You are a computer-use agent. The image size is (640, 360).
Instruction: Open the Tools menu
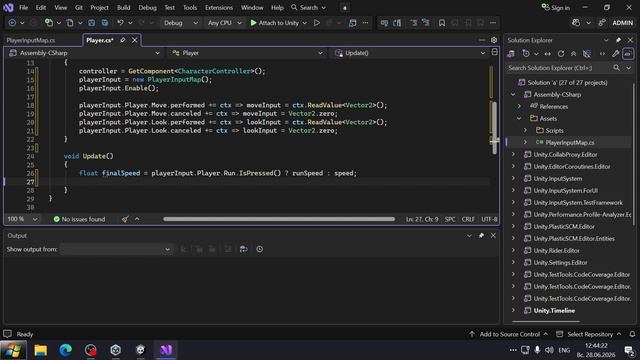coord(190,7)
